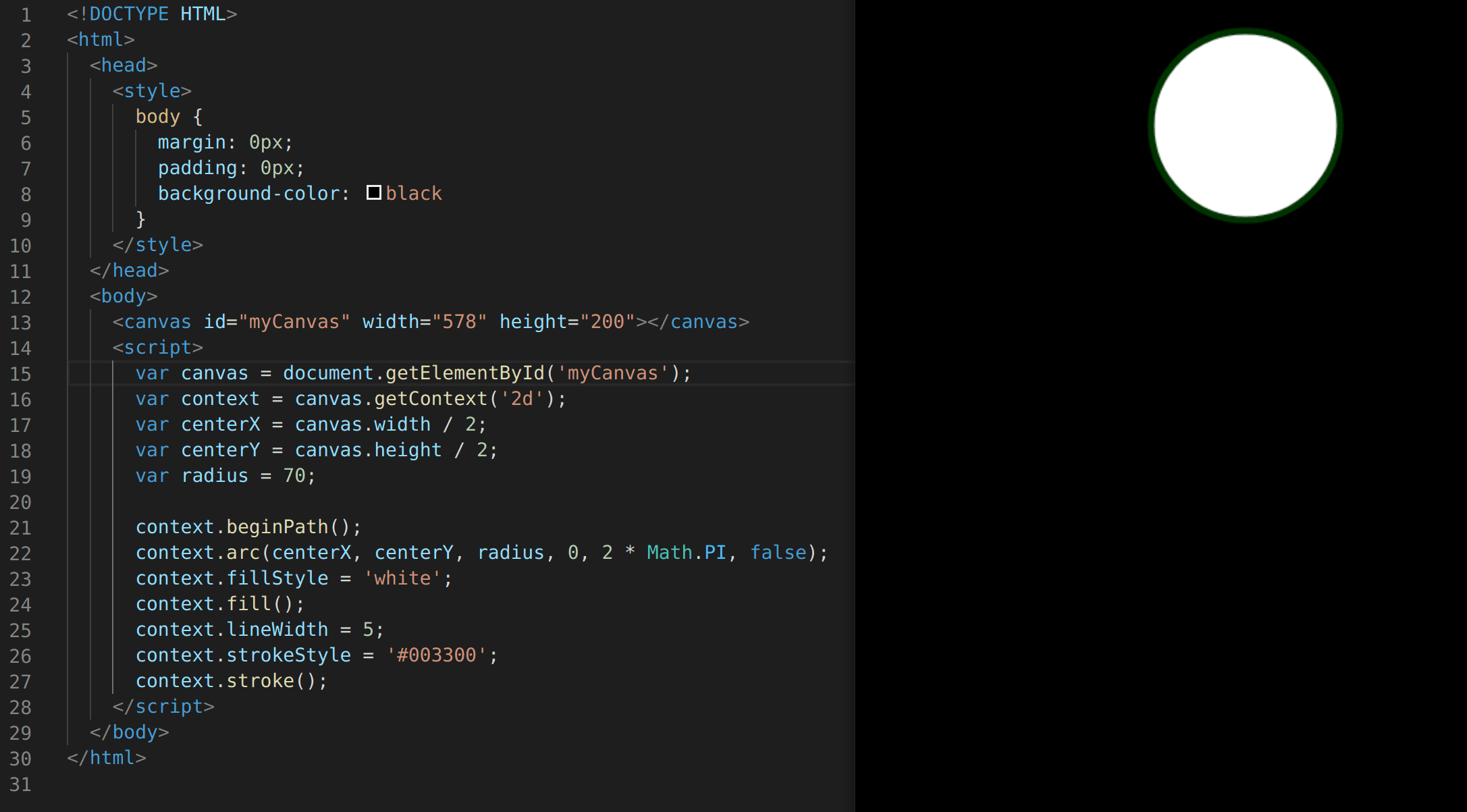Click the '#003300' strokeStyle string

pyautogui.click(x=436, y=655)
